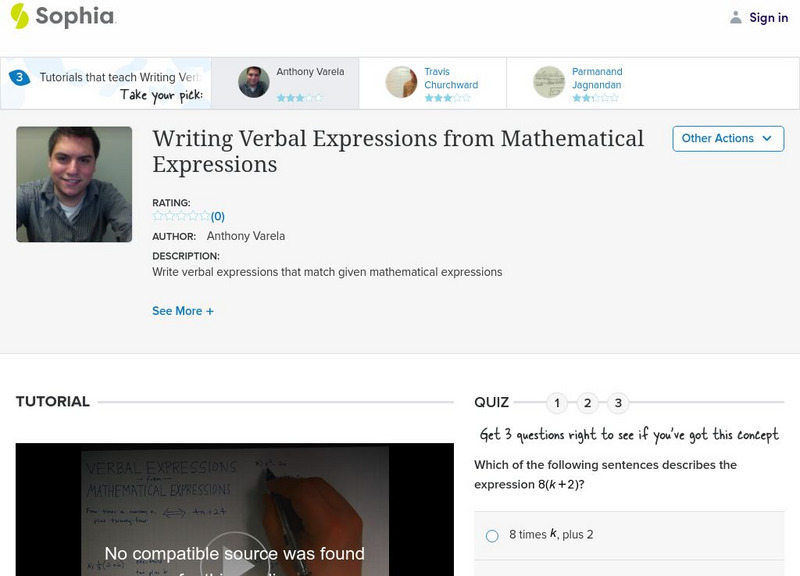Expand the description with See More +

click(183, 311)
